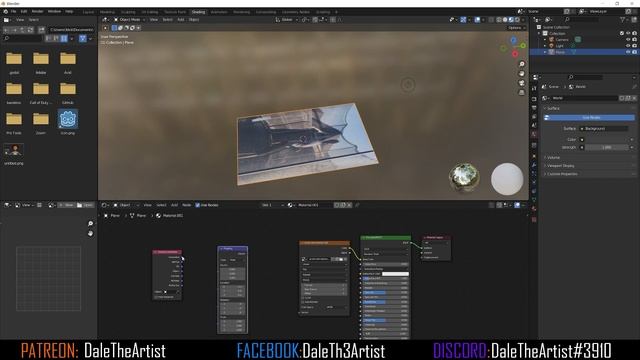Click the file browser back arrow

coord(6,30)
